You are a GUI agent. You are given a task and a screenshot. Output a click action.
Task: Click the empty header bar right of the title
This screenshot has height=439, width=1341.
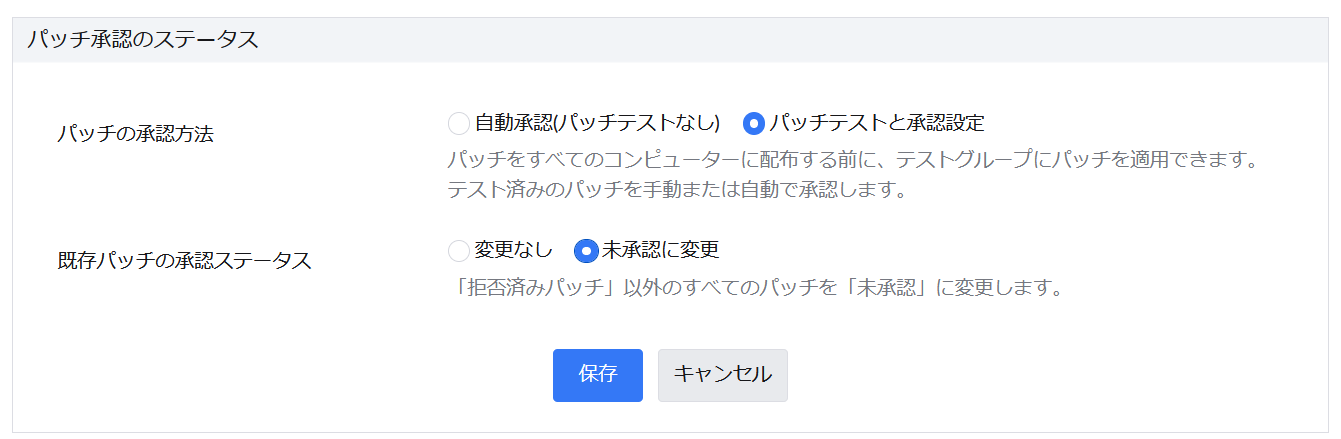click(800, 41)
